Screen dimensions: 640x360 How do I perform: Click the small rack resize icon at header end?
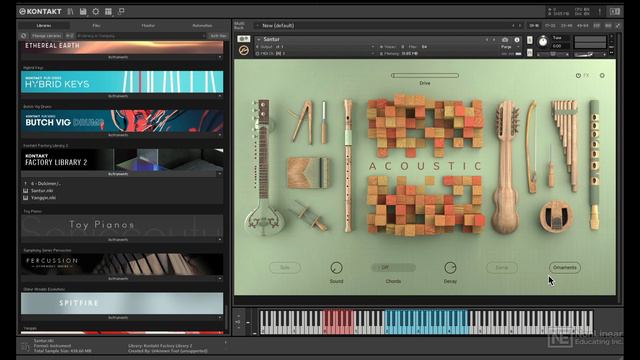click(x=618, y=26)
